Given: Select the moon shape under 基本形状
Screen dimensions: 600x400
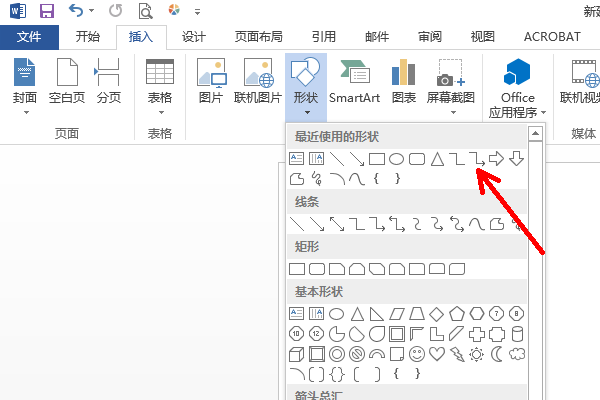Looking at the screenshot, I should pyautogui.click(x=497, y=354).
